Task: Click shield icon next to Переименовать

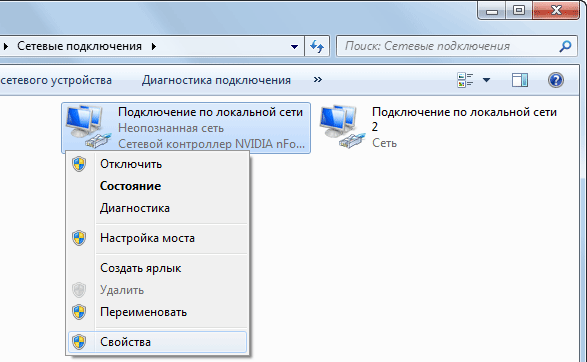Action: (x=79, y=312)
